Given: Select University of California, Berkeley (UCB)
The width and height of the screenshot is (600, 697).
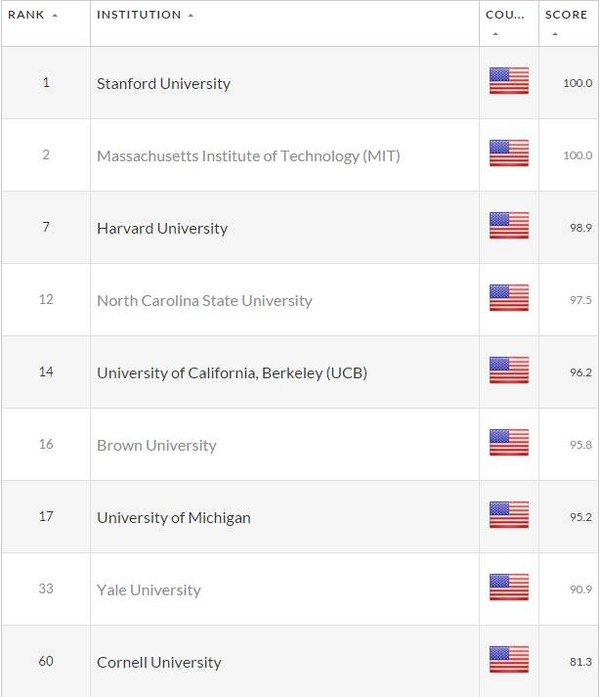Looking at the screenshot, I should point(232,373).
